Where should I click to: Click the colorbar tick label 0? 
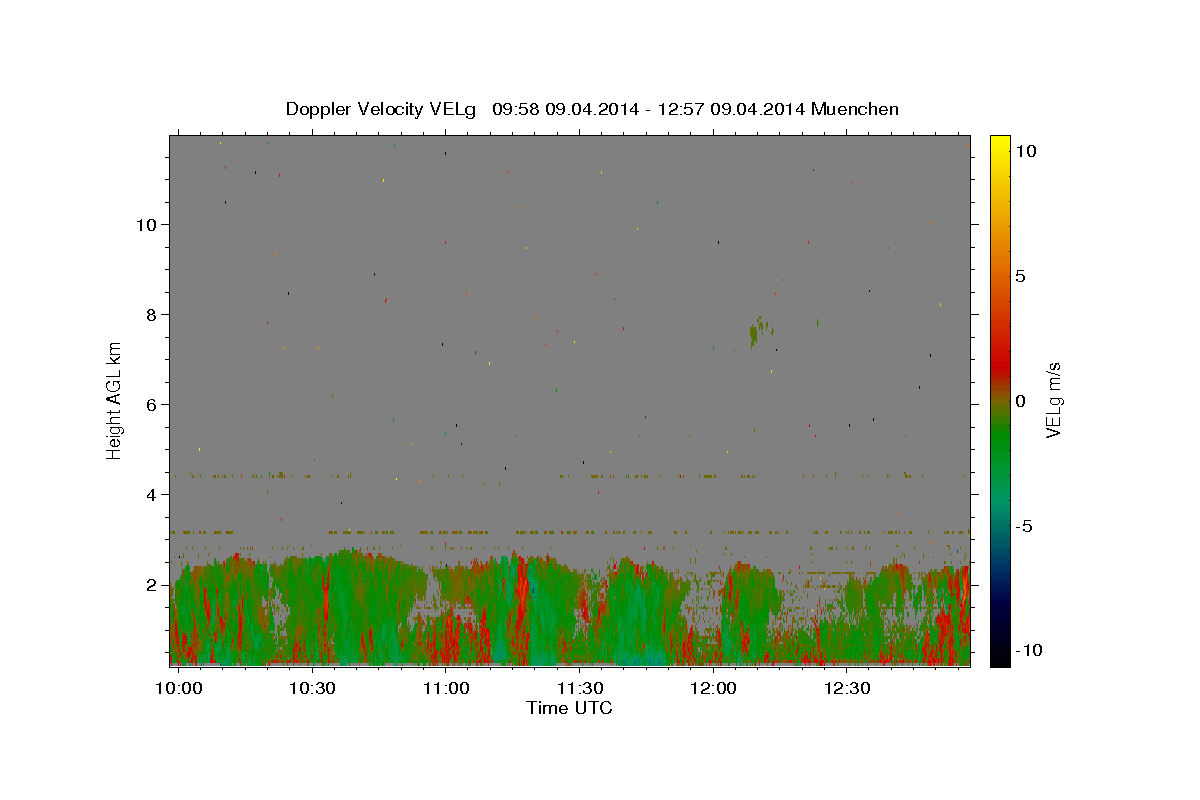tap(1020, 401)
